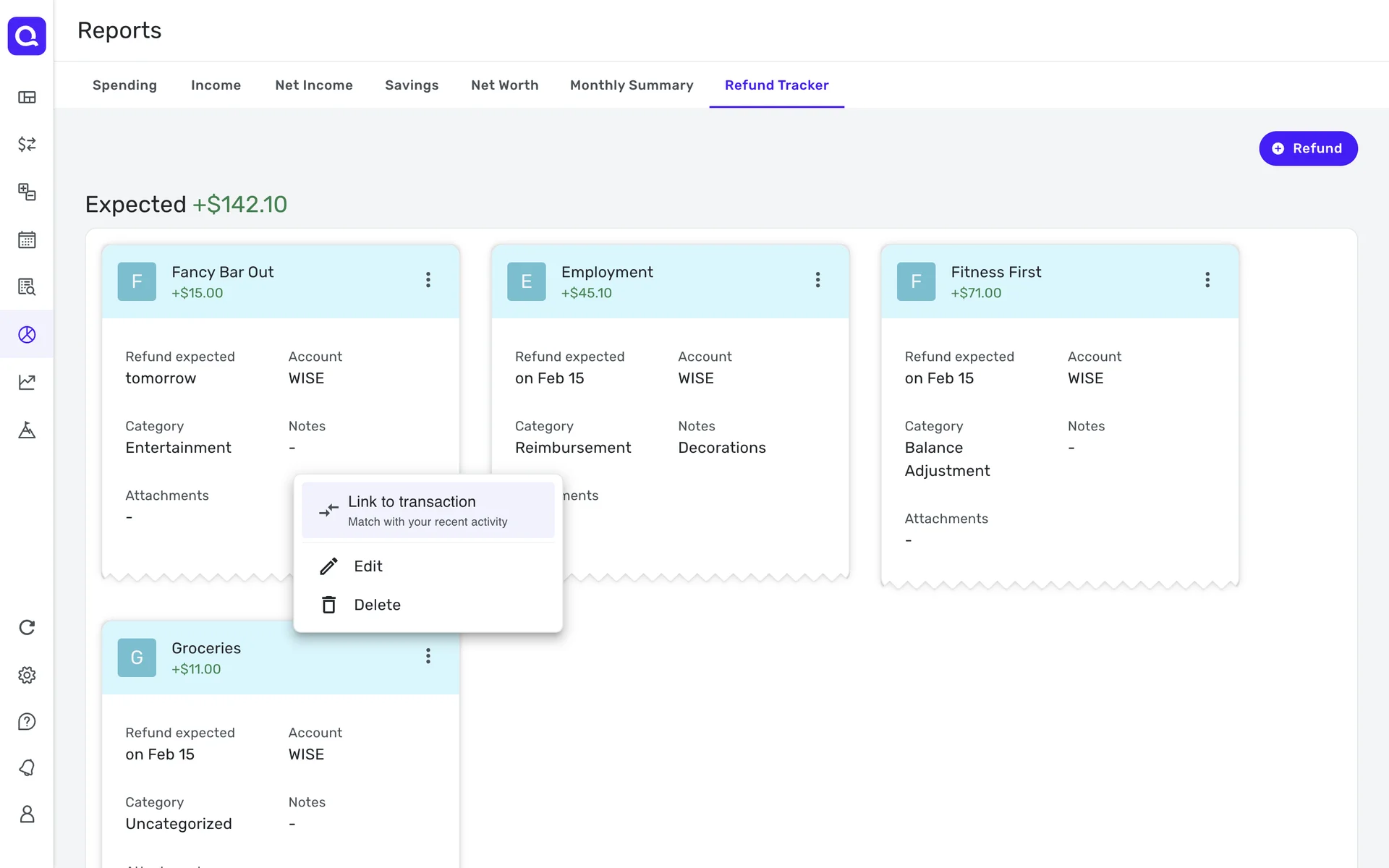Switch to the Monthly Summary tab
The height and width of the screenshot is (868, 1389).
click(x=632, y=85)
